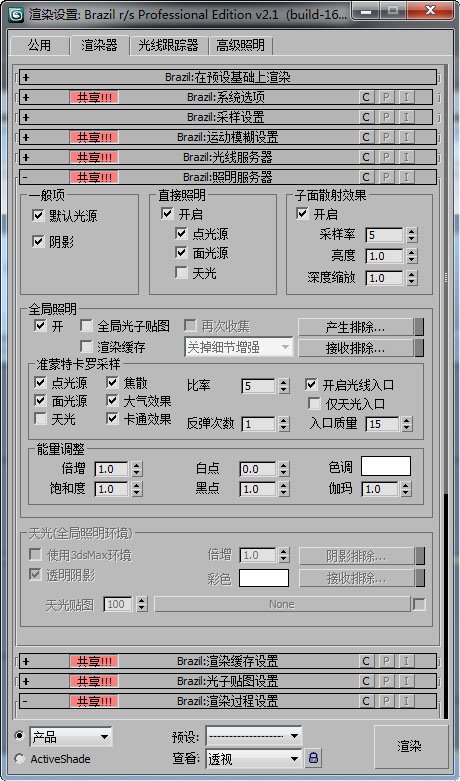Switch to the 公用 tab
The width and height of the screenshot is (460, 781).
[39, 46]
